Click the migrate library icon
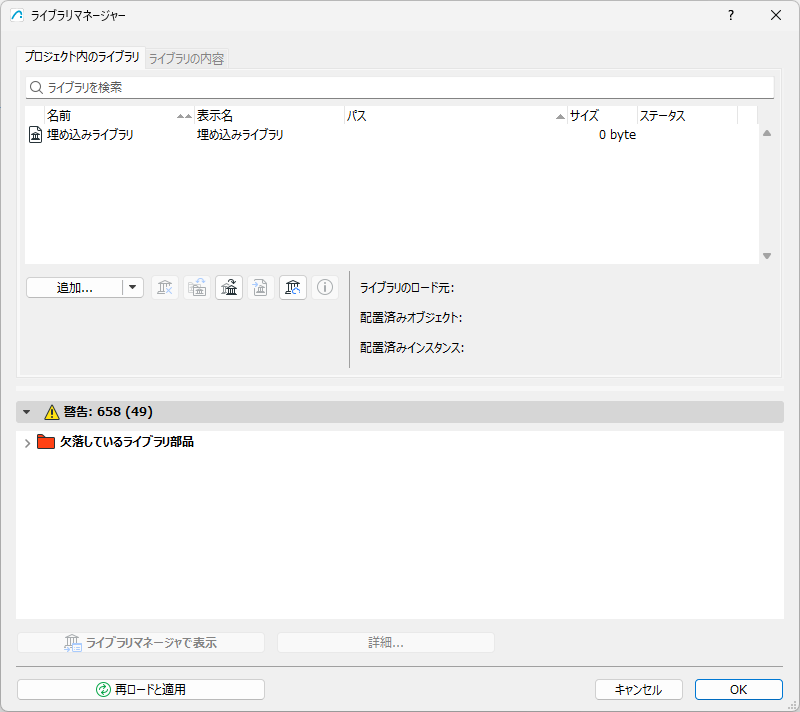This screenshot has width=800, height=712. (229, 288)
